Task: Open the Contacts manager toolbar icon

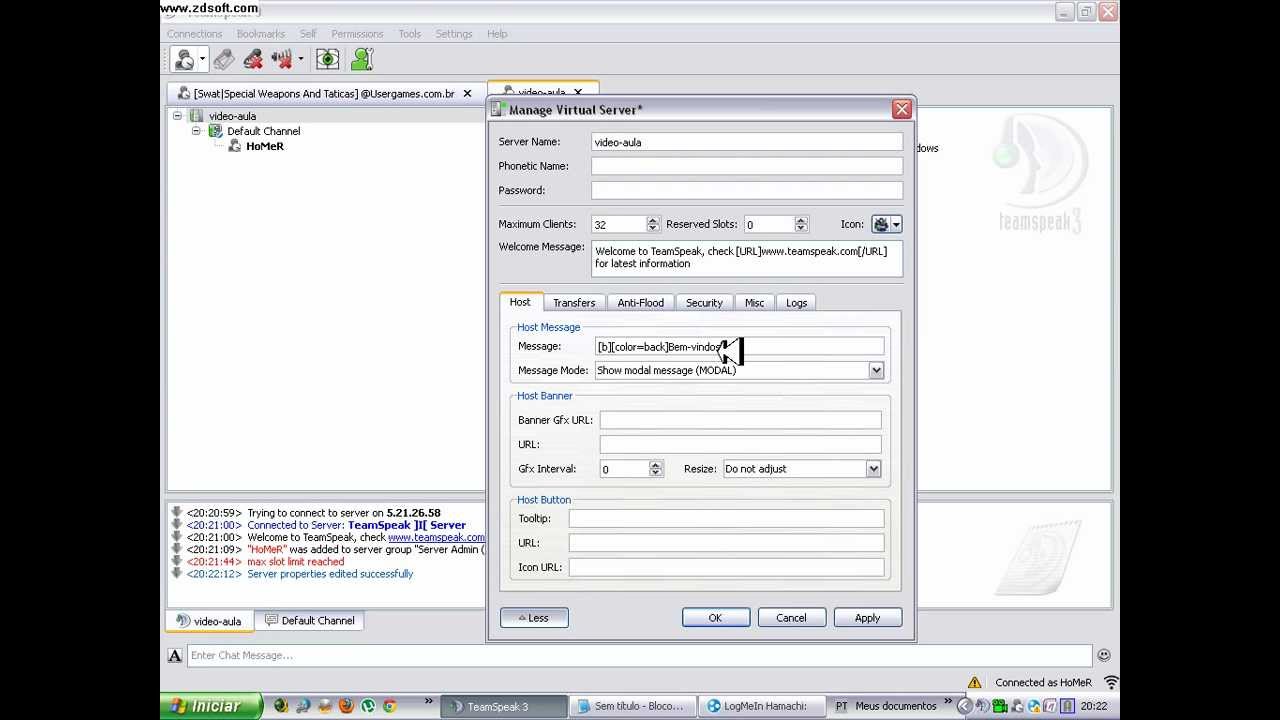Action: [362, 60]
